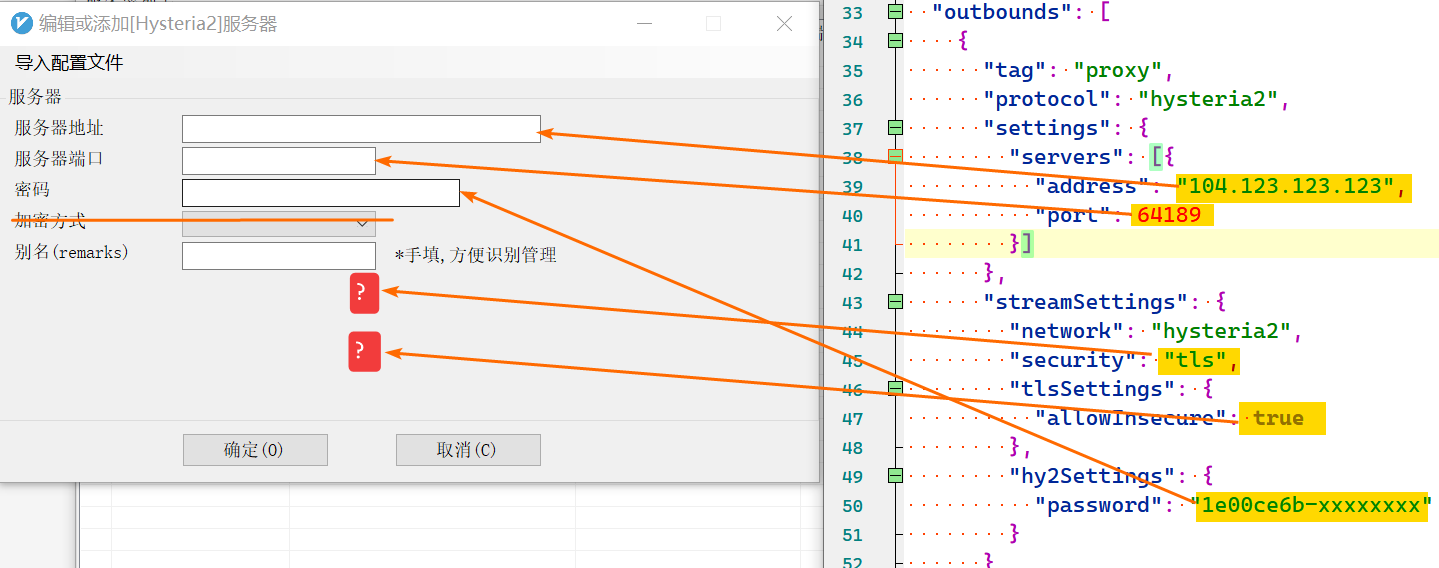Click the lower red question mark icon

364,352
